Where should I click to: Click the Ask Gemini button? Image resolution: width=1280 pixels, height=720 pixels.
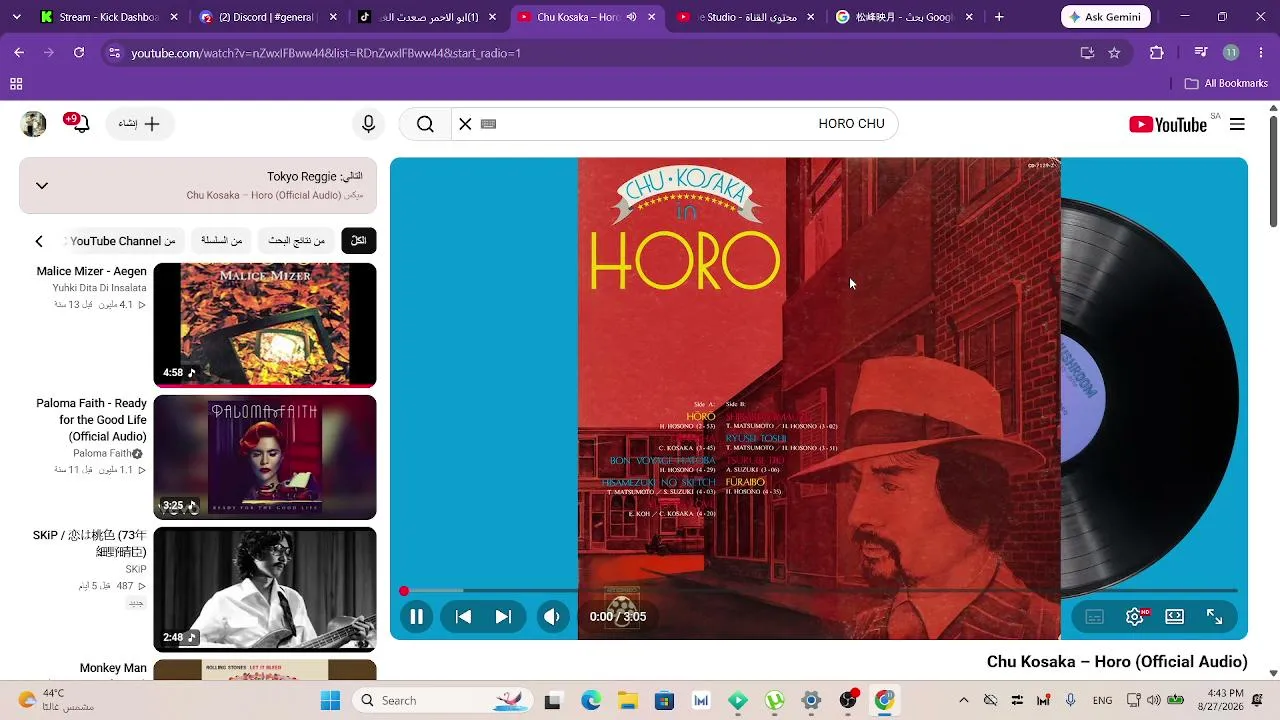click(1106, 17)
